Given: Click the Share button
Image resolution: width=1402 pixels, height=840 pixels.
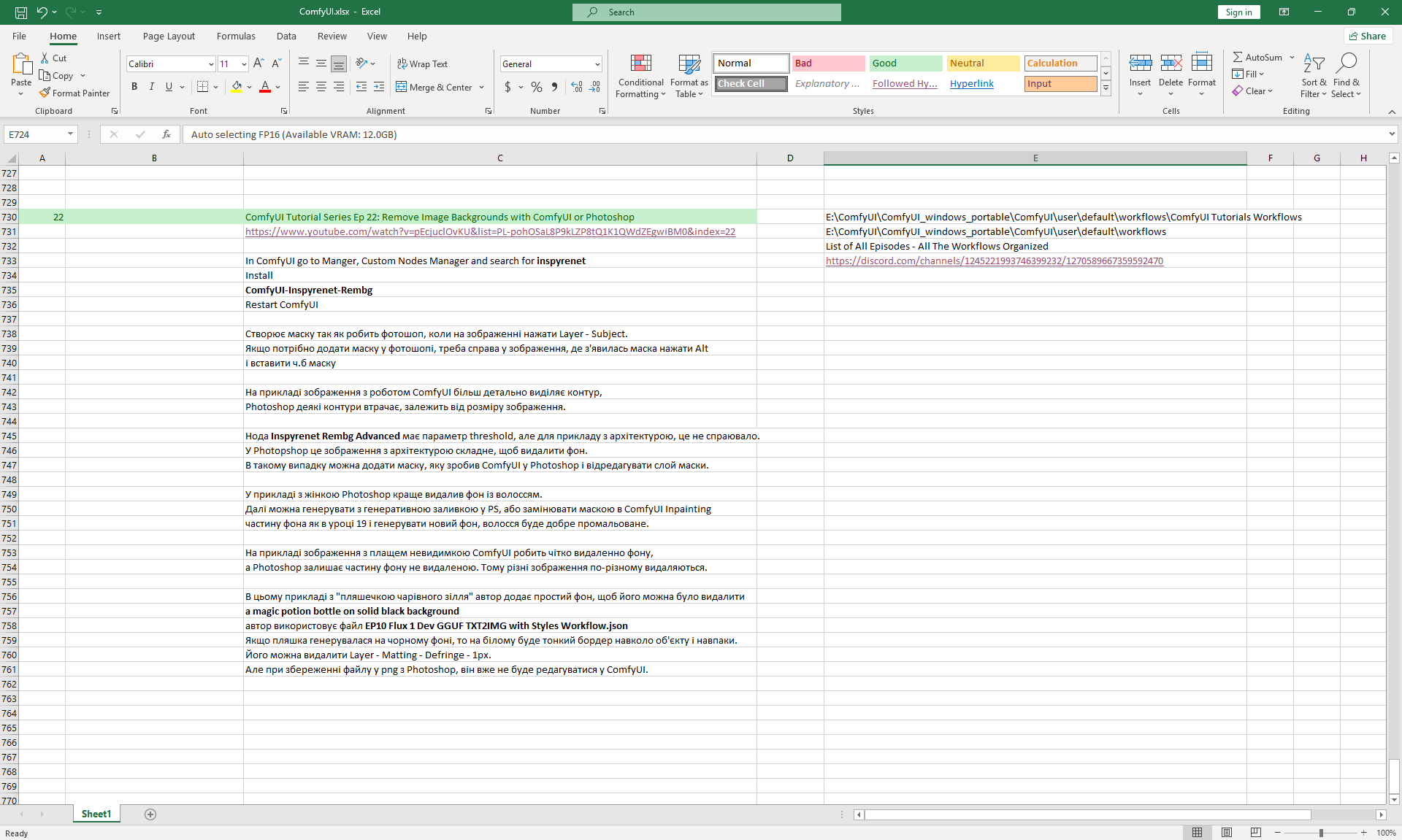Looking at the screenshot, I should pos(1368,36).
